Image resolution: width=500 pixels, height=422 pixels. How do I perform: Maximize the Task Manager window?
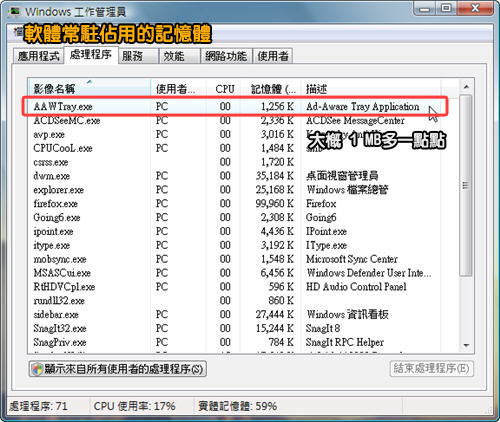click(x=446, y=8)
